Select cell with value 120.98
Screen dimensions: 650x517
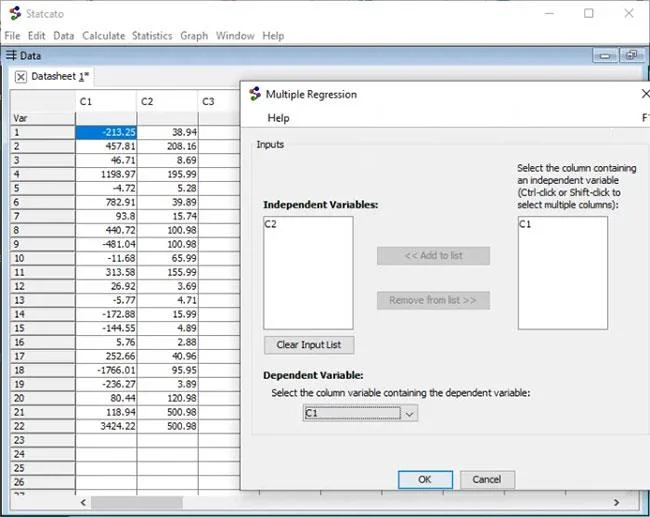(167, 398)
